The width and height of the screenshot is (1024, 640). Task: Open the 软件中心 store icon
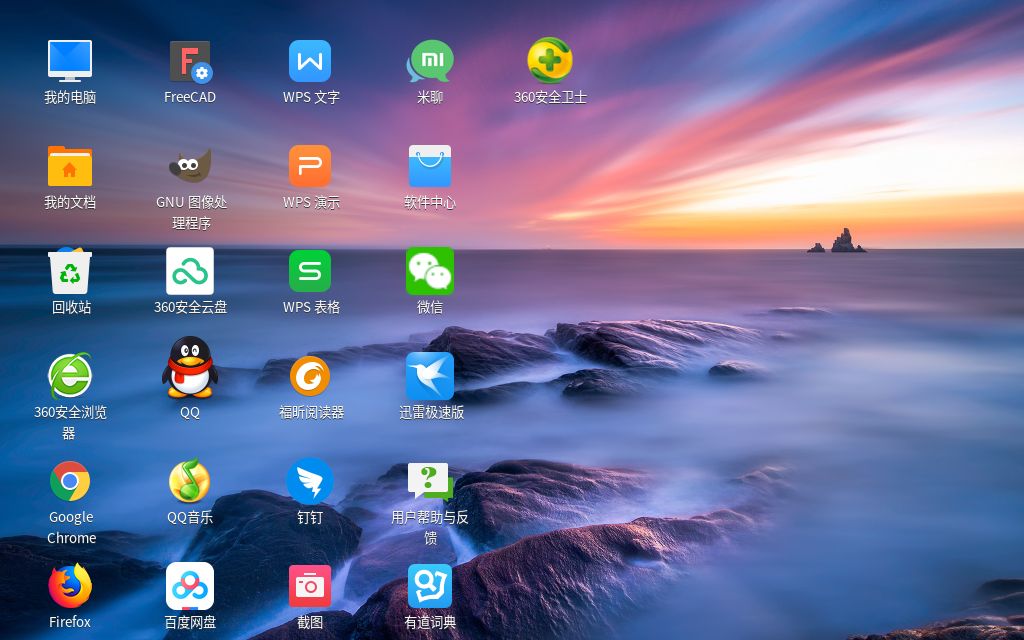coord(430,166)
